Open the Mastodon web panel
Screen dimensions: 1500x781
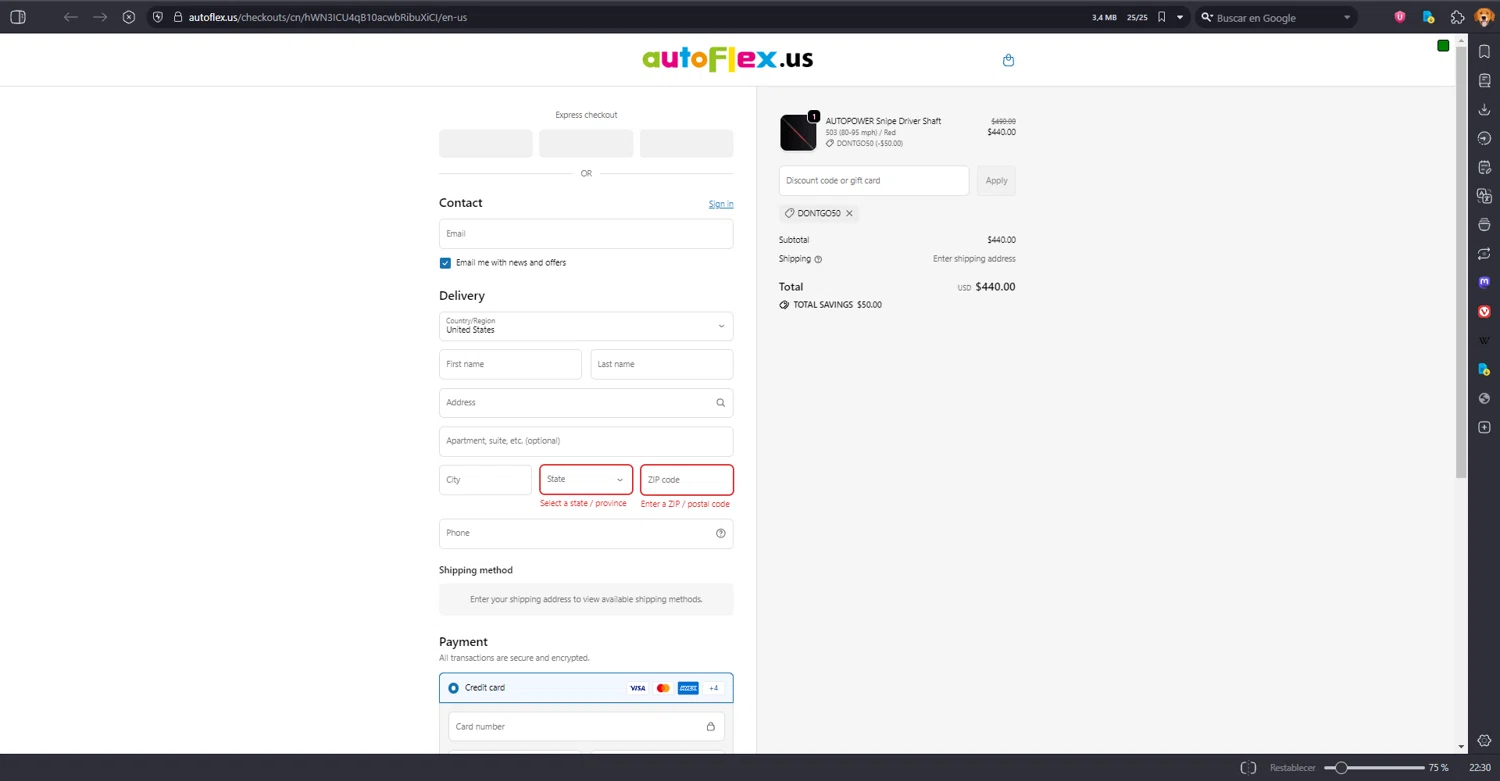1484,283
